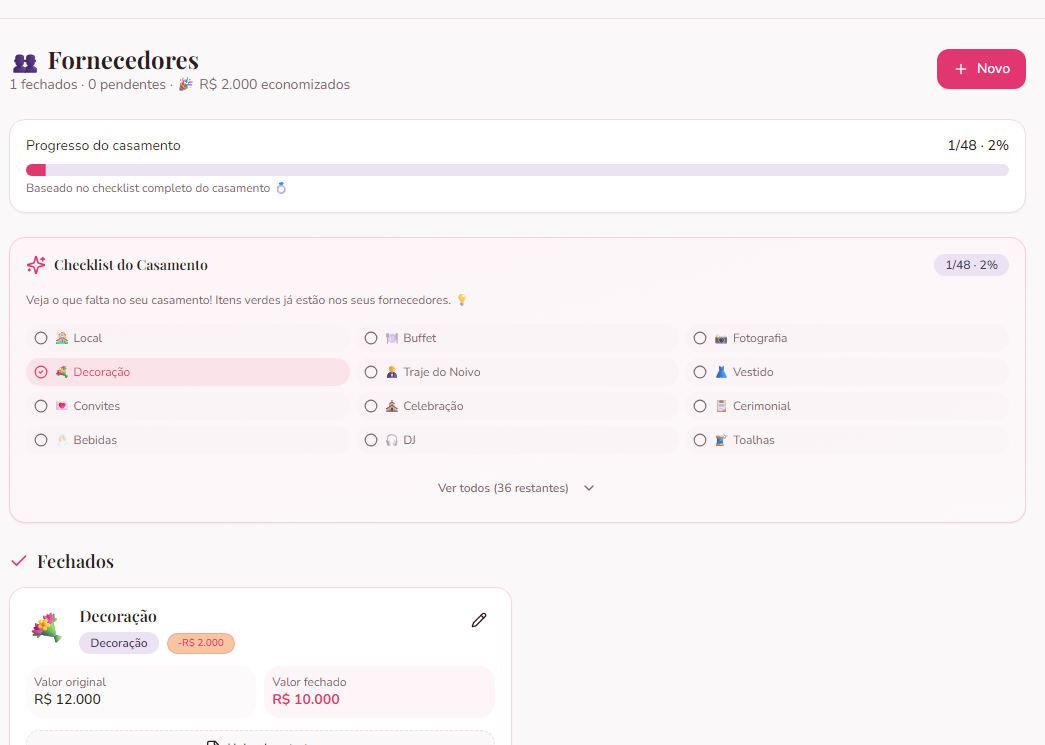Mark Buffet as done in checklist
The width and height of the screenshot is (1045, 745).
tap(371, 338)
